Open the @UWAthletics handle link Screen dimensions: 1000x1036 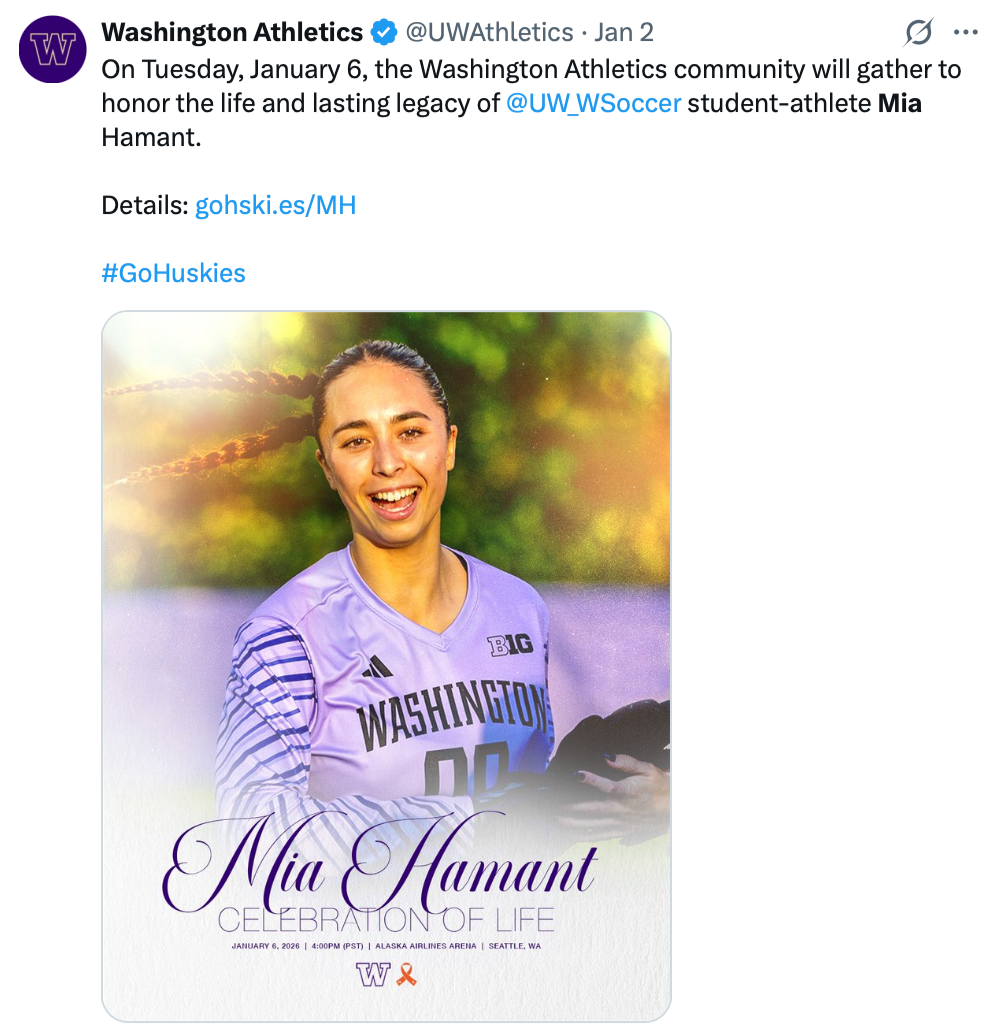489,33
